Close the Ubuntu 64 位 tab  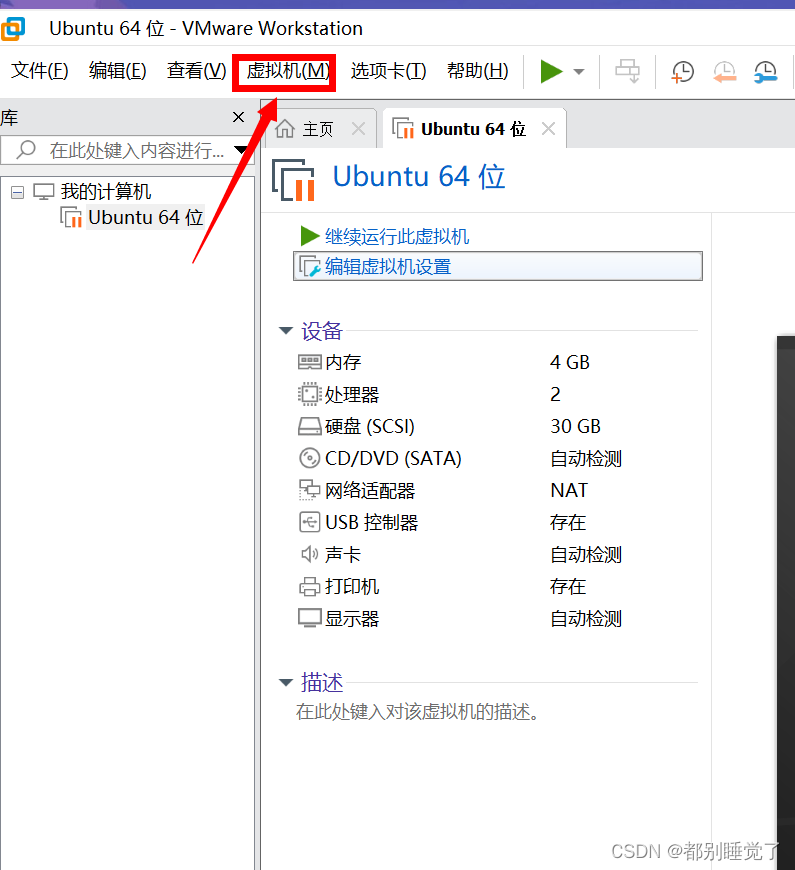point(549,129)
